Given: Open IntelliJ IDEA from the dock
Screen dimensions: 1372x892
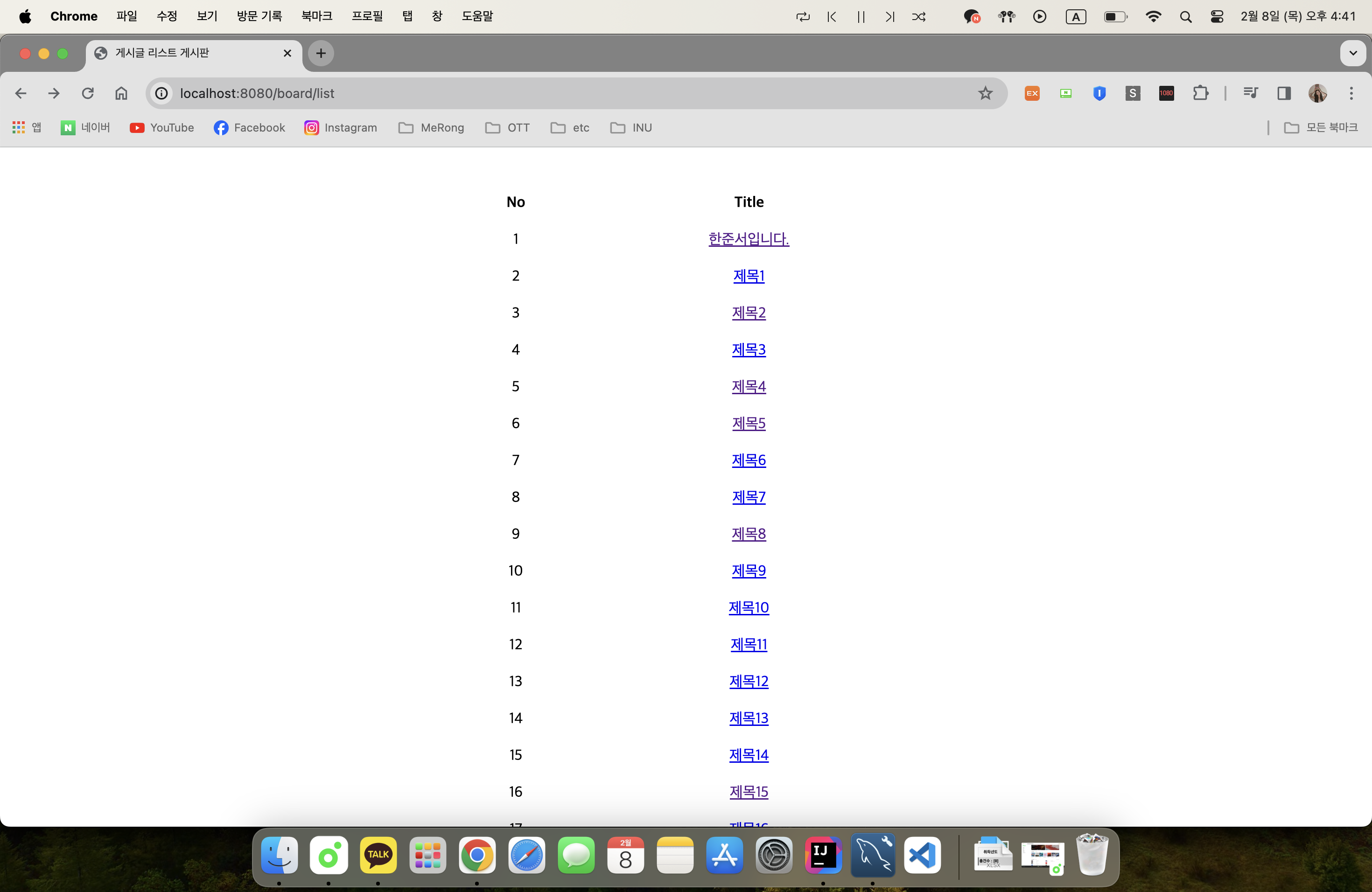Looking at the screenshot, I should [823, 855].
